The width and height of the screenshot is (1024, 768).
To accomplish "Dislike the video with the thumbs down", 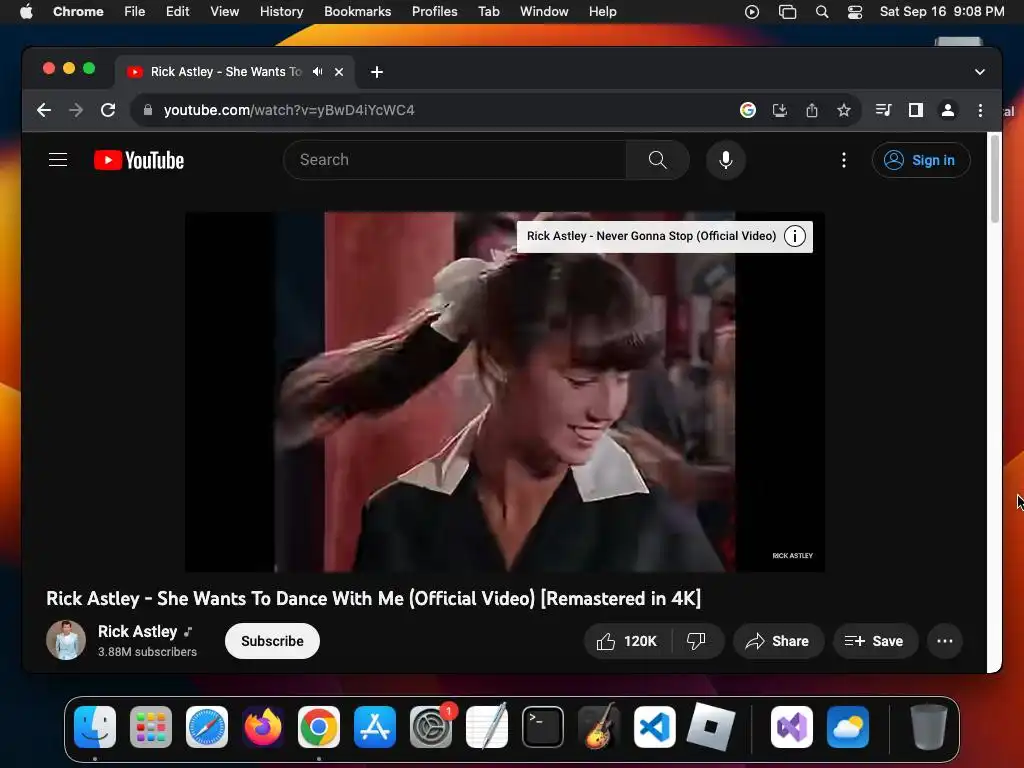I will (x=696, y=641).
